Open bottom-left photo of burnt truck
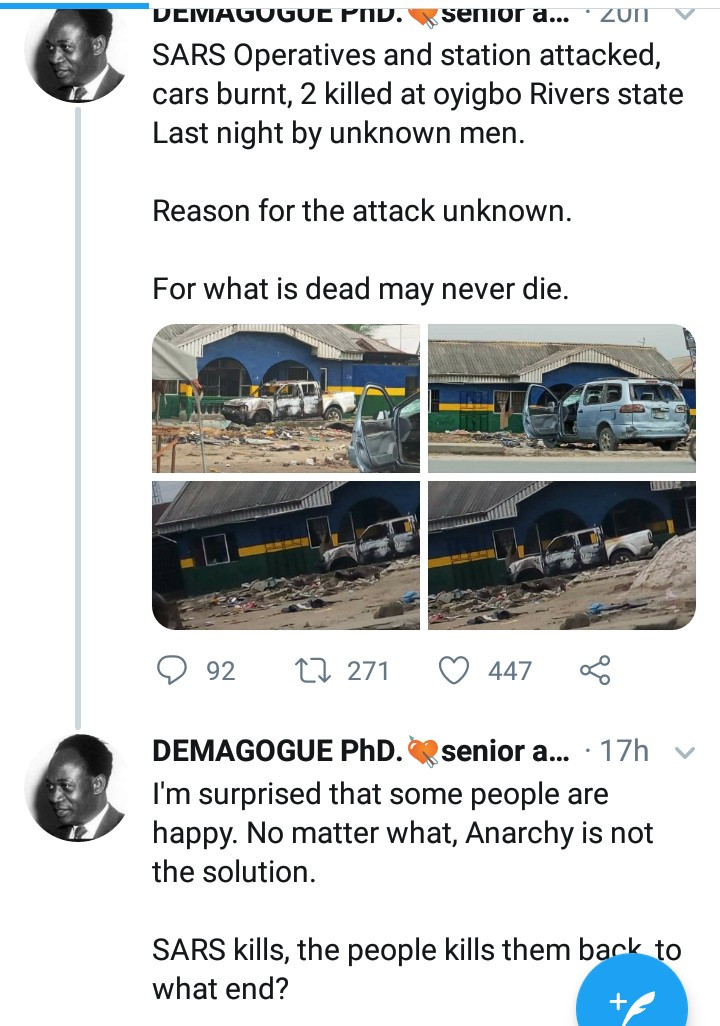 286,555
